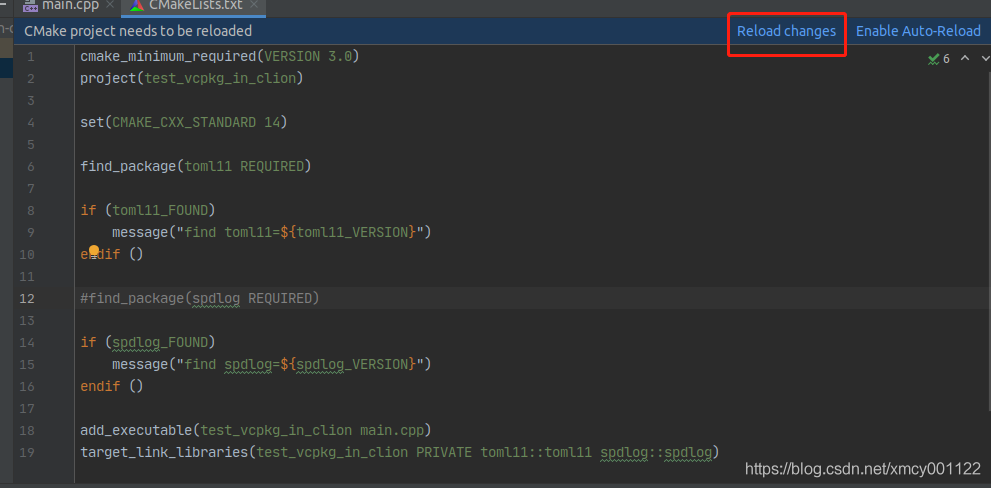This screenshot has height=488, width=991.
Task: Switch to the main.cpp tab
Action: (x=69, y=6)
